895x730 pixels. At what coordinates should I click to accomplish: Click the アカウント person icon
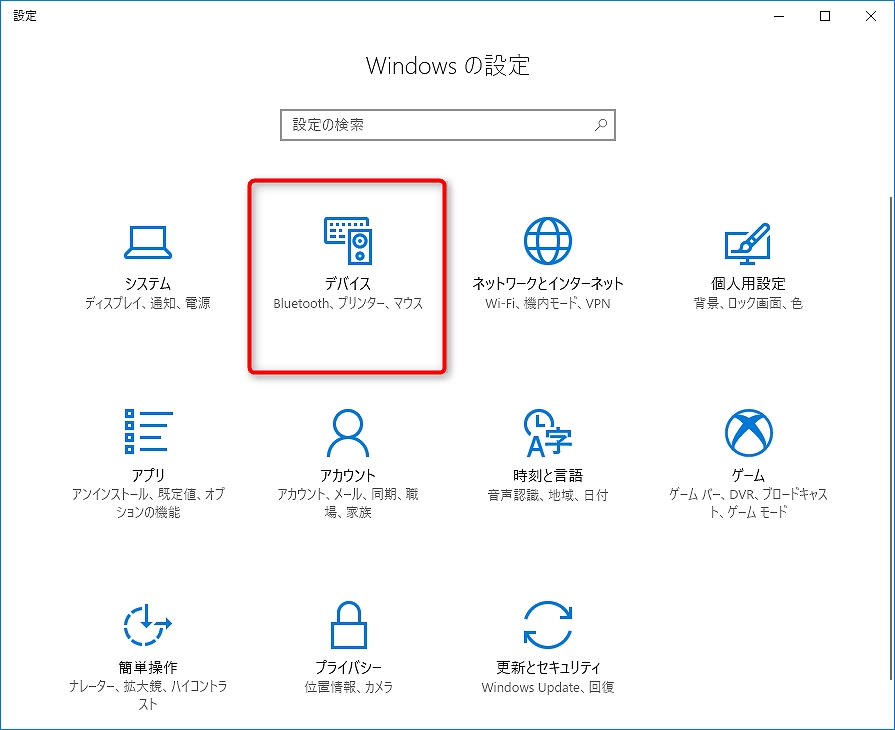[347, 432]
